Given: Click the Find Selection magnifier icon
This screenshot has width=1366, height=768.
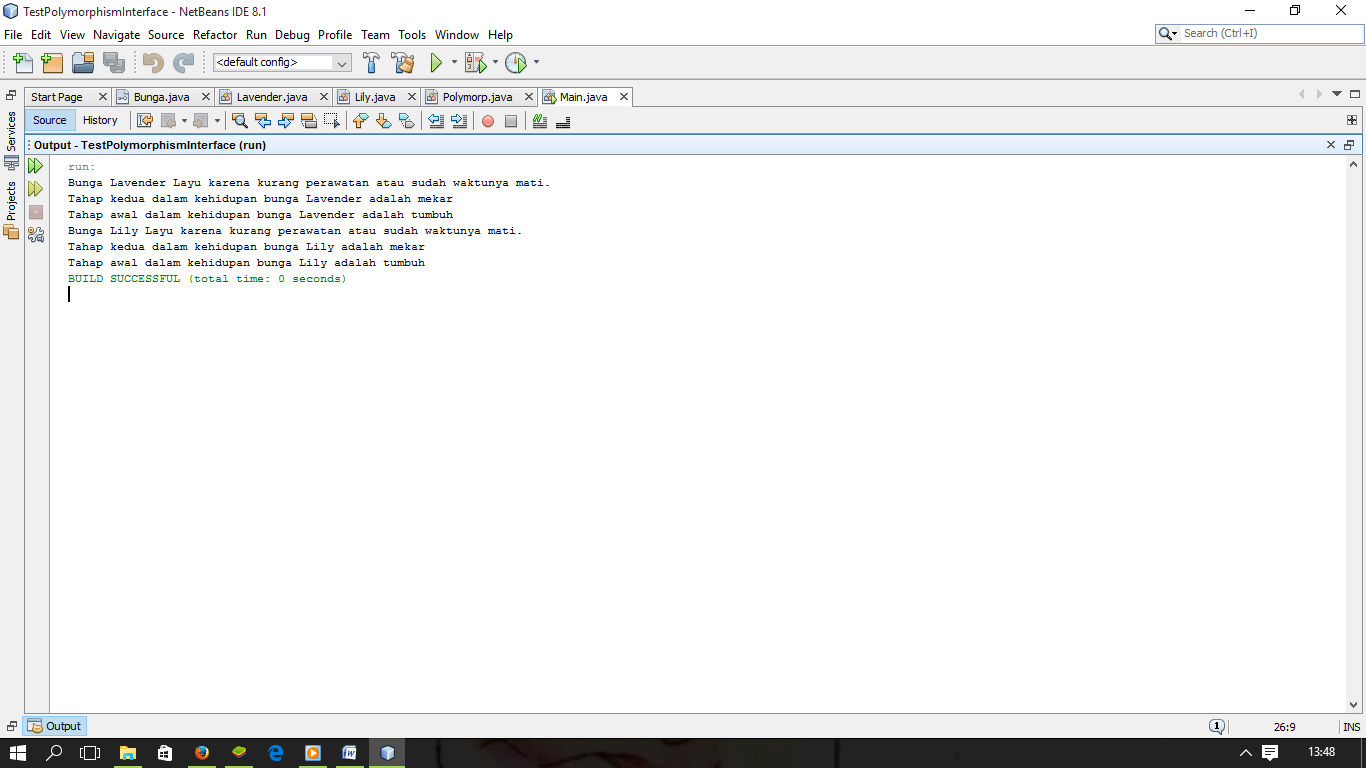Looking at the screenshot, I should point(240,121).
